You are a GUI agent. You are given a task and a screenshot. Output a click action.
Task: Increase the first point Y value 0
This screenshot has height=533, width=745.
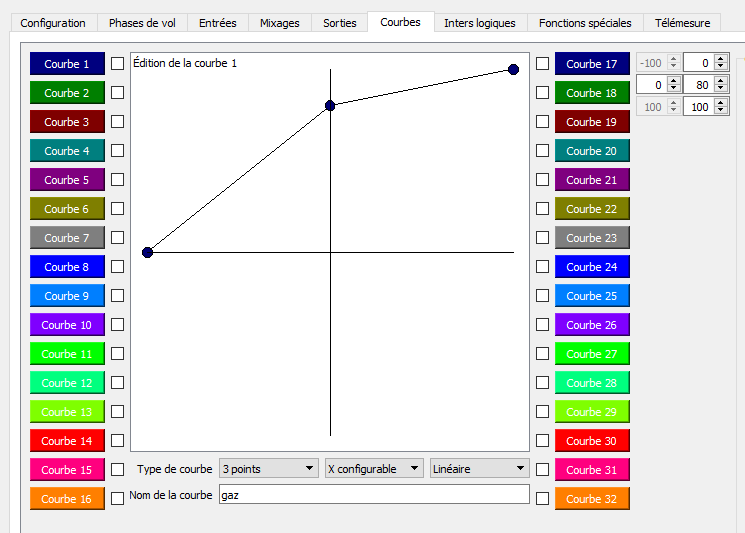pyautogui.click(x=721, y=59)
